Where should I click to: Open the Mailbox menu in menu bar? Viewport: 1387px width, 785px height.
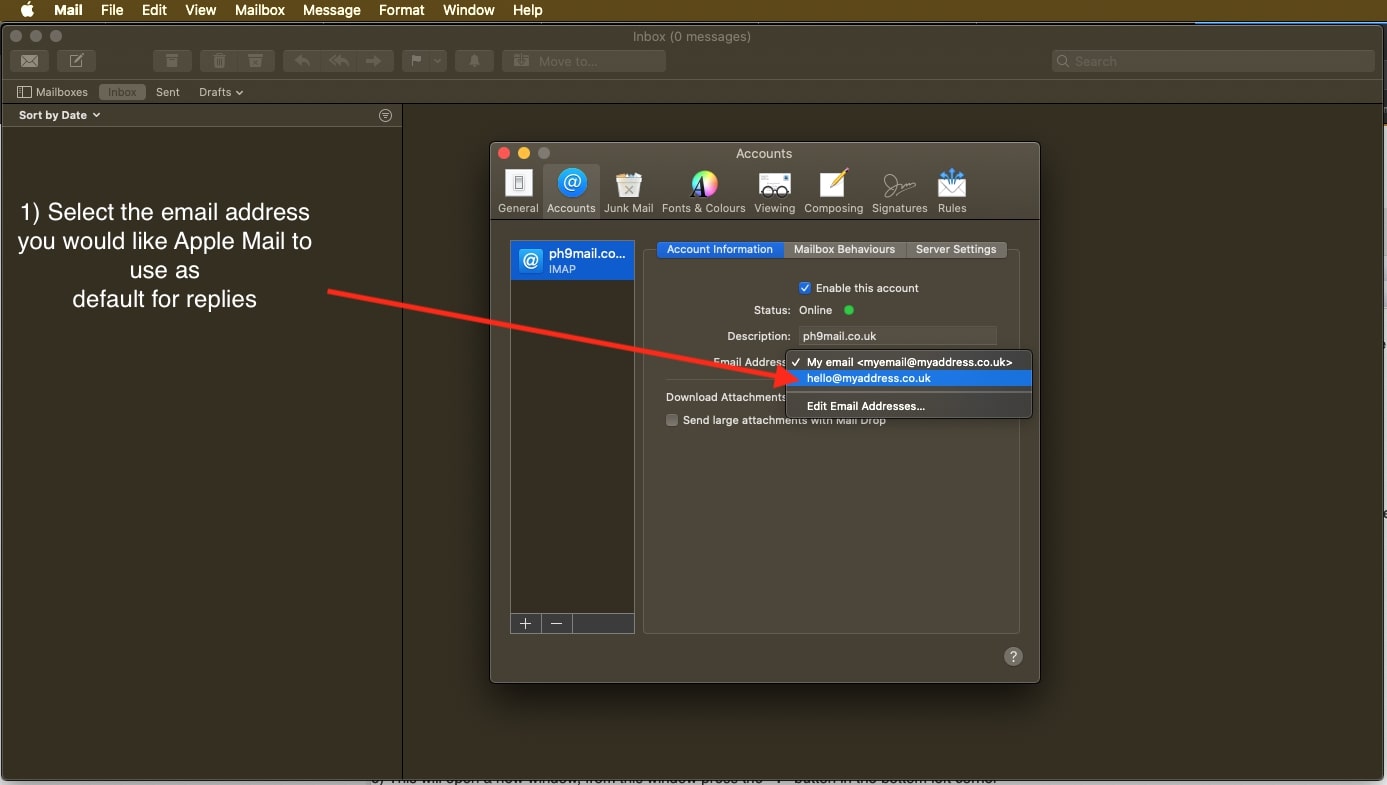260,10
